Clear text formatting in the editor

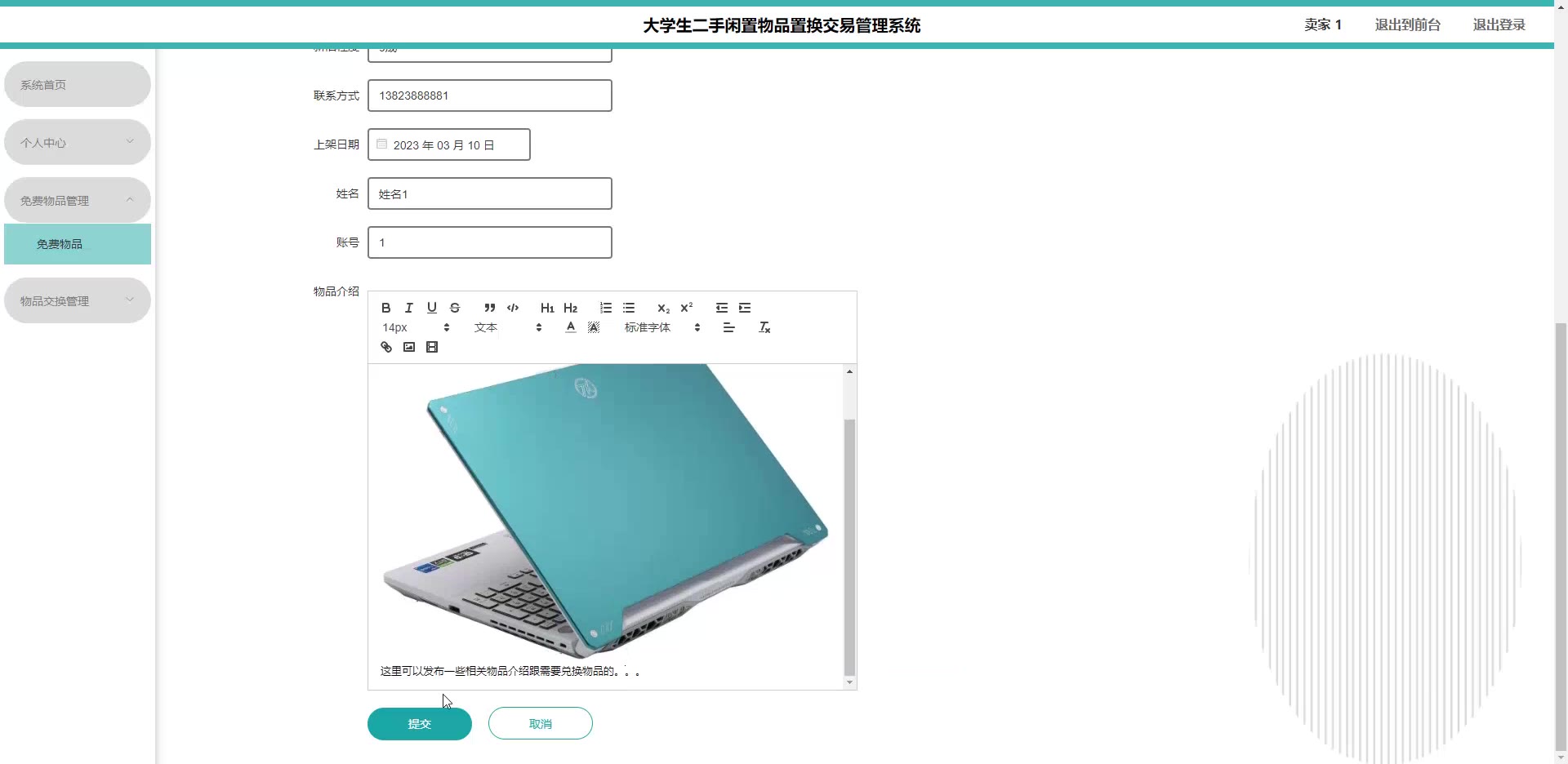click(764, 327)
